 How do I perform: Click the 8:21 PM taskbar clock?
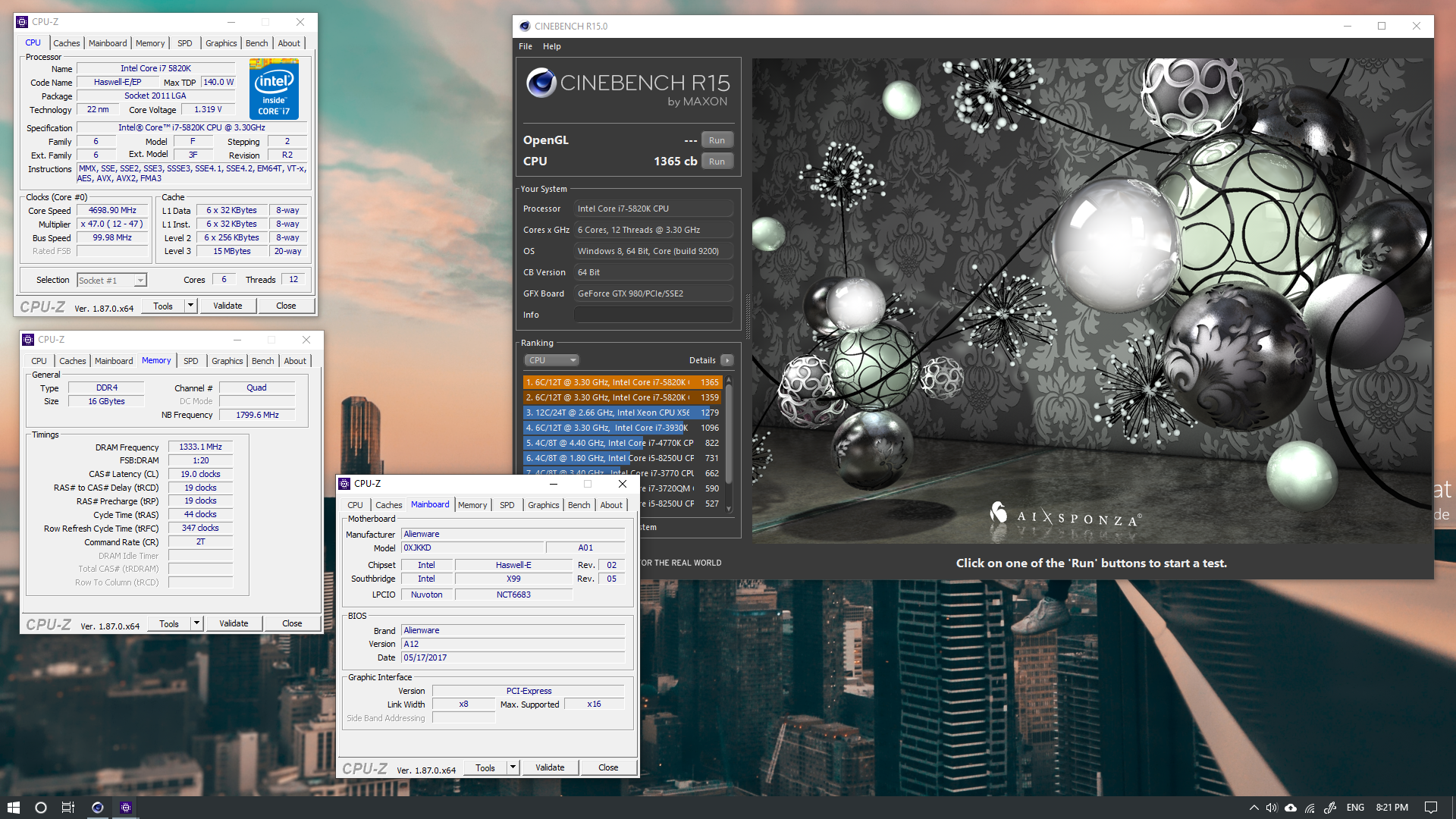1392,808
